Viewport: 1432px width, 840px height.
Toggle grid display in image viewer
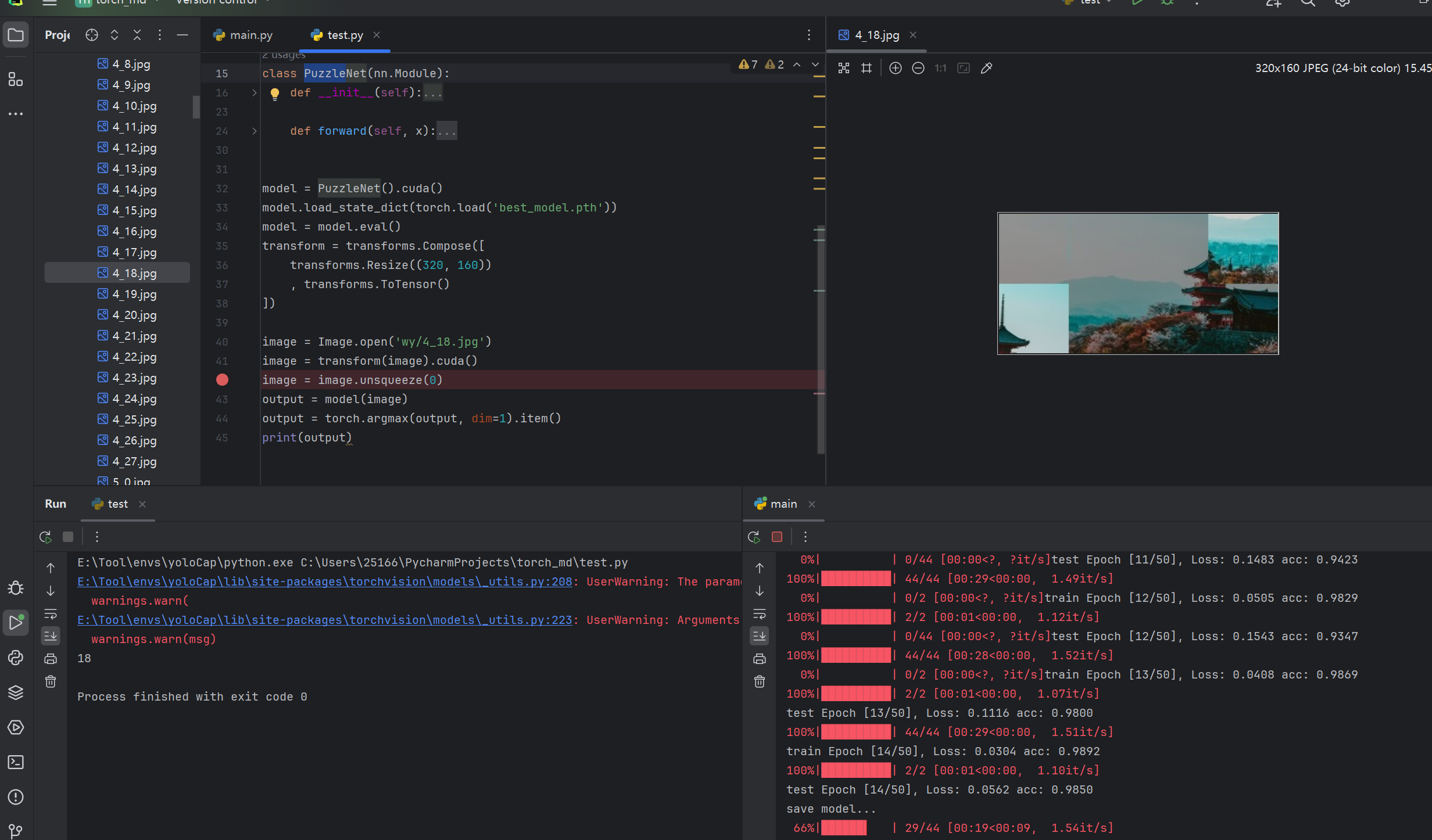pos(867,68)
